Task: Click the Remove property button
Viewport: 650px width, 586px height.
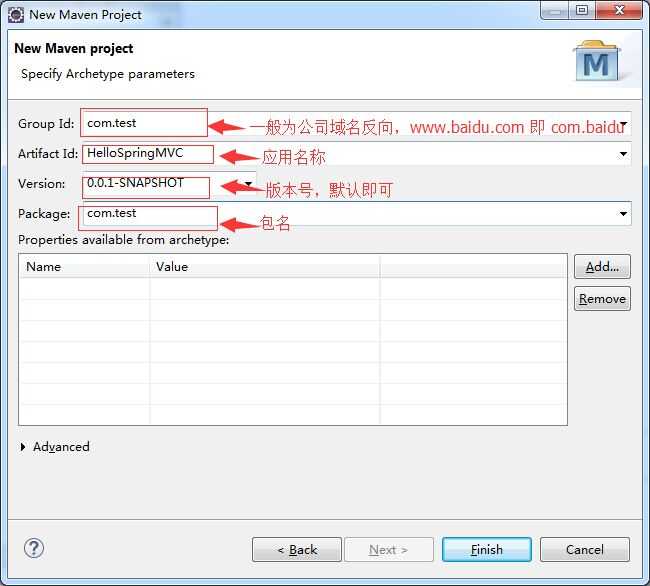Action: coord(602,299)
